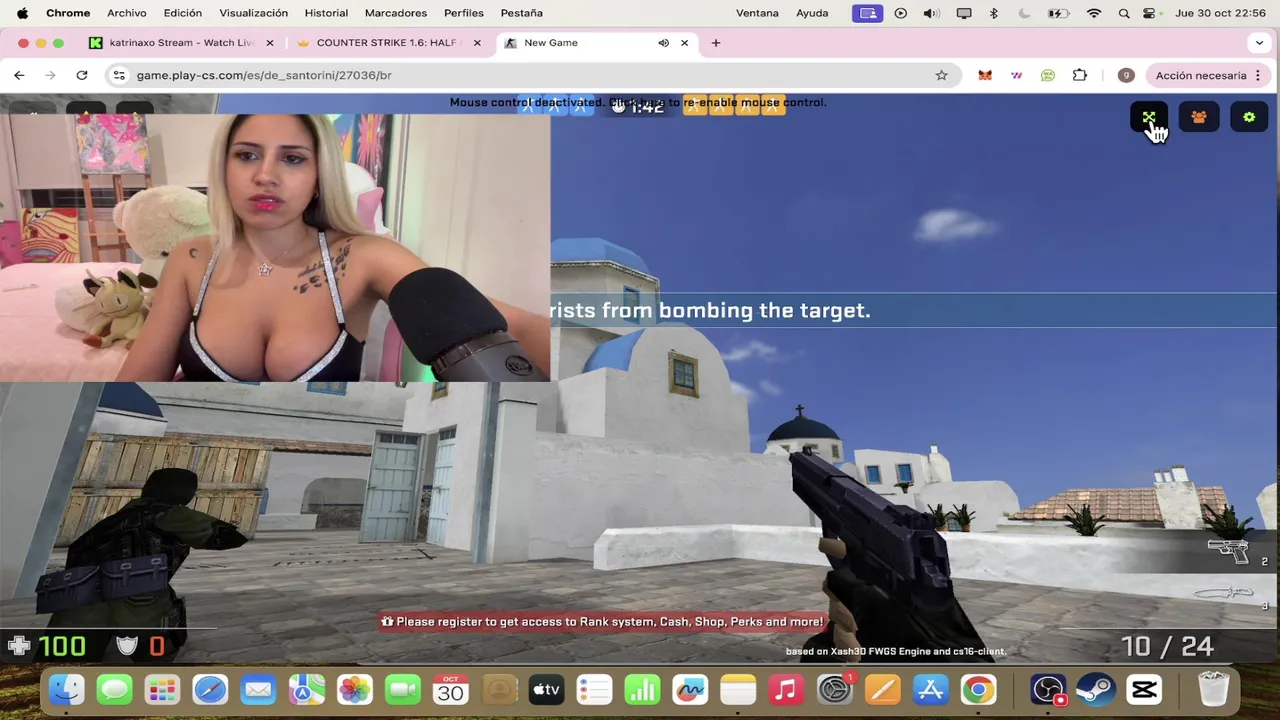1280x720 pixels.
Task: Toggle the game's fullscreen button
Action: (1149, 118)
